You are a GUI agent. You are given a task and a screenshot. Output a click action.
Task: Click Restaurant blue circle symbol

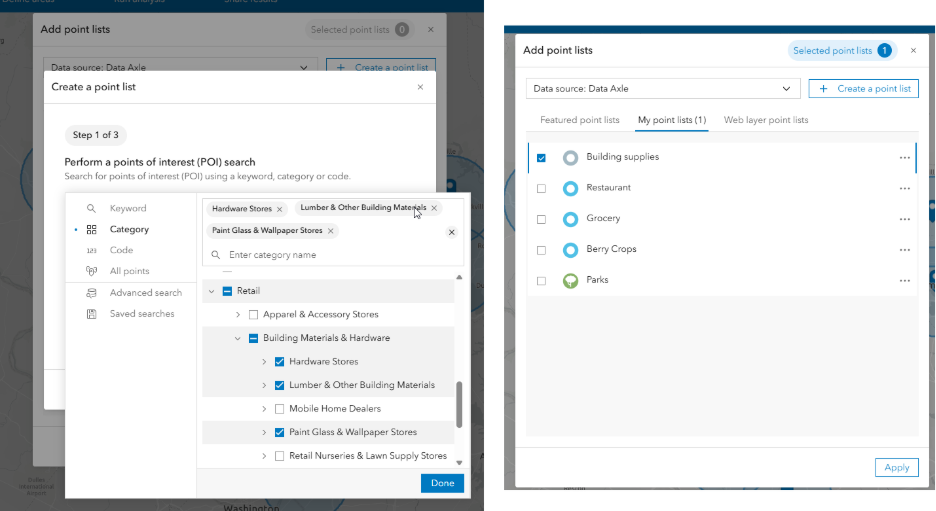pyautogui.click(x=571, y=189)
